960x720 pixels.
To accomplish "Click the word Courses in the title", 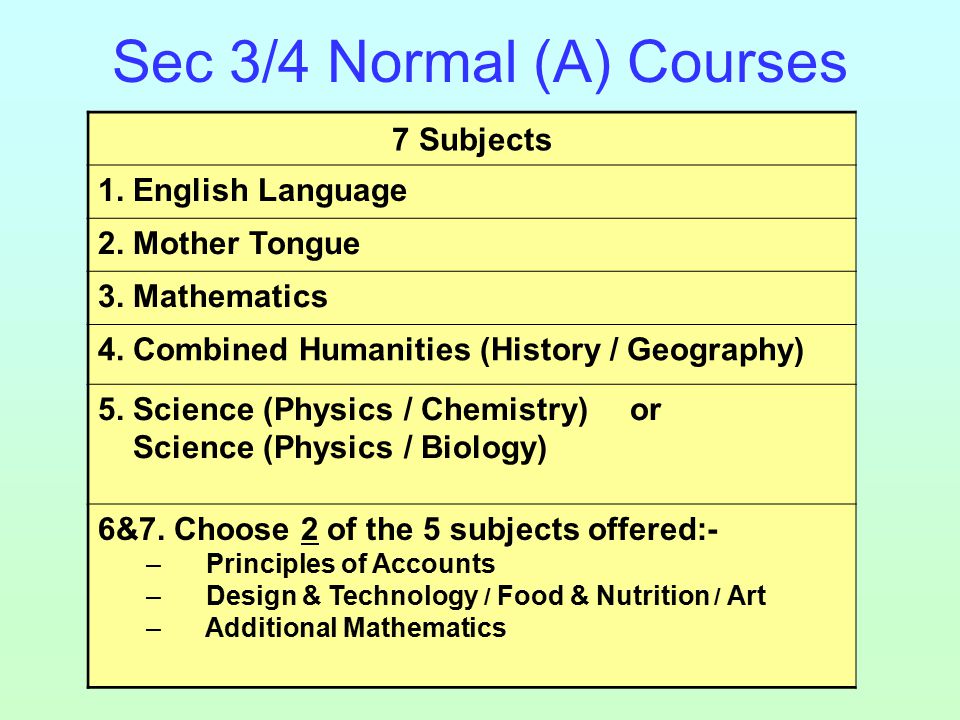I will 738,62.
